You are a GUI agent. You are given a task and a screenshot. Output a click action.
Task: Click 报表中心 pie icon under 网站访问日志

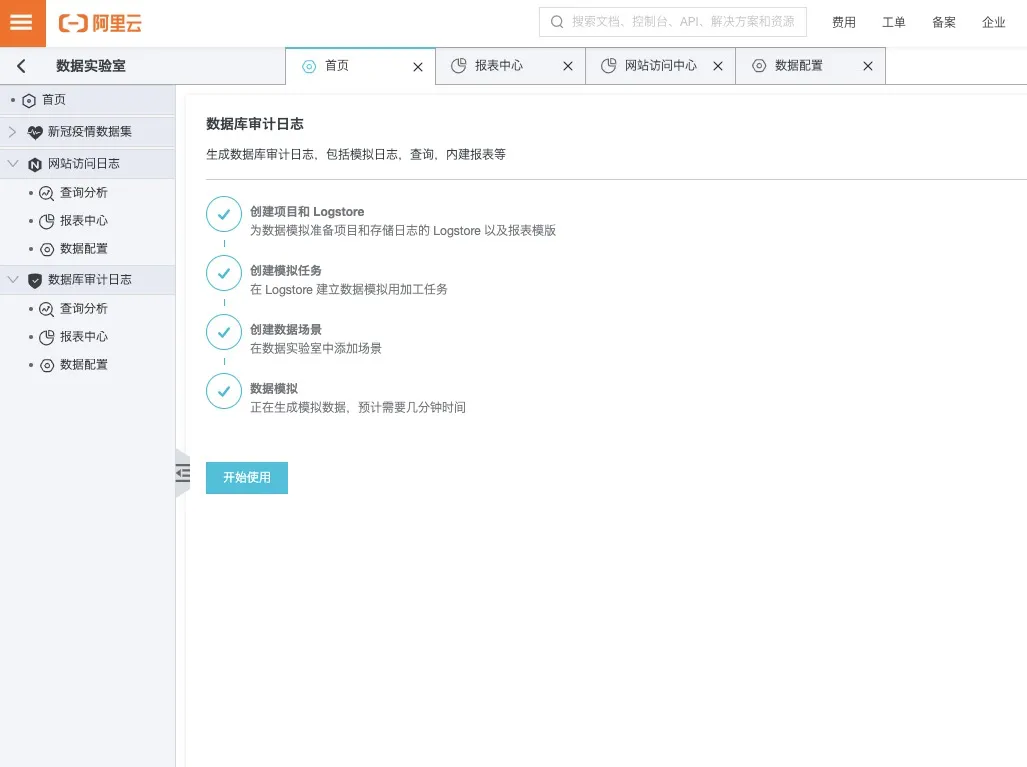(x=47, y=221)
